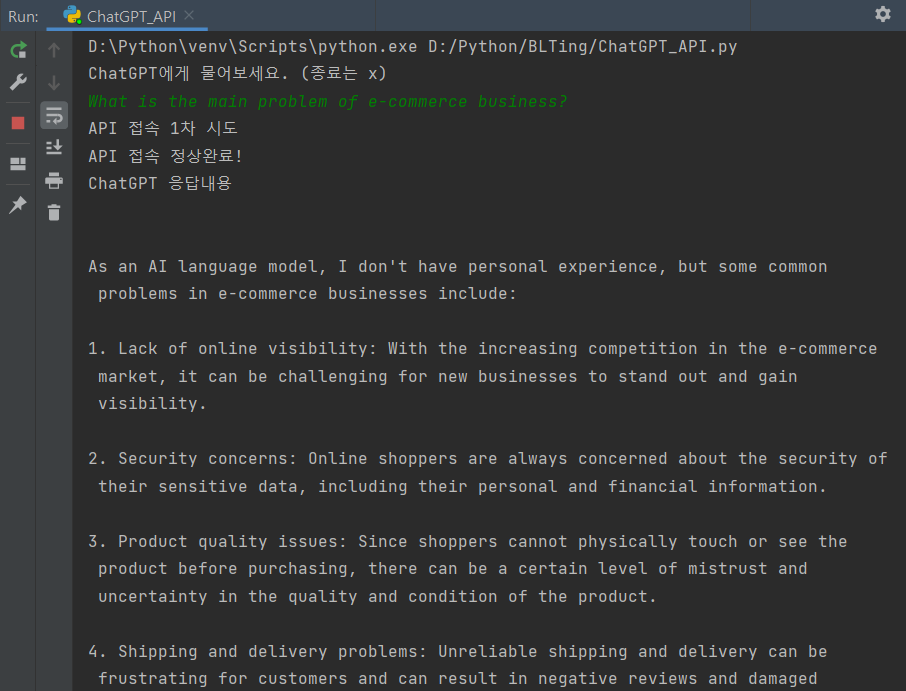The image size is (906, 691).
Task: Restore the run panel layout
Action: [18, 164]
